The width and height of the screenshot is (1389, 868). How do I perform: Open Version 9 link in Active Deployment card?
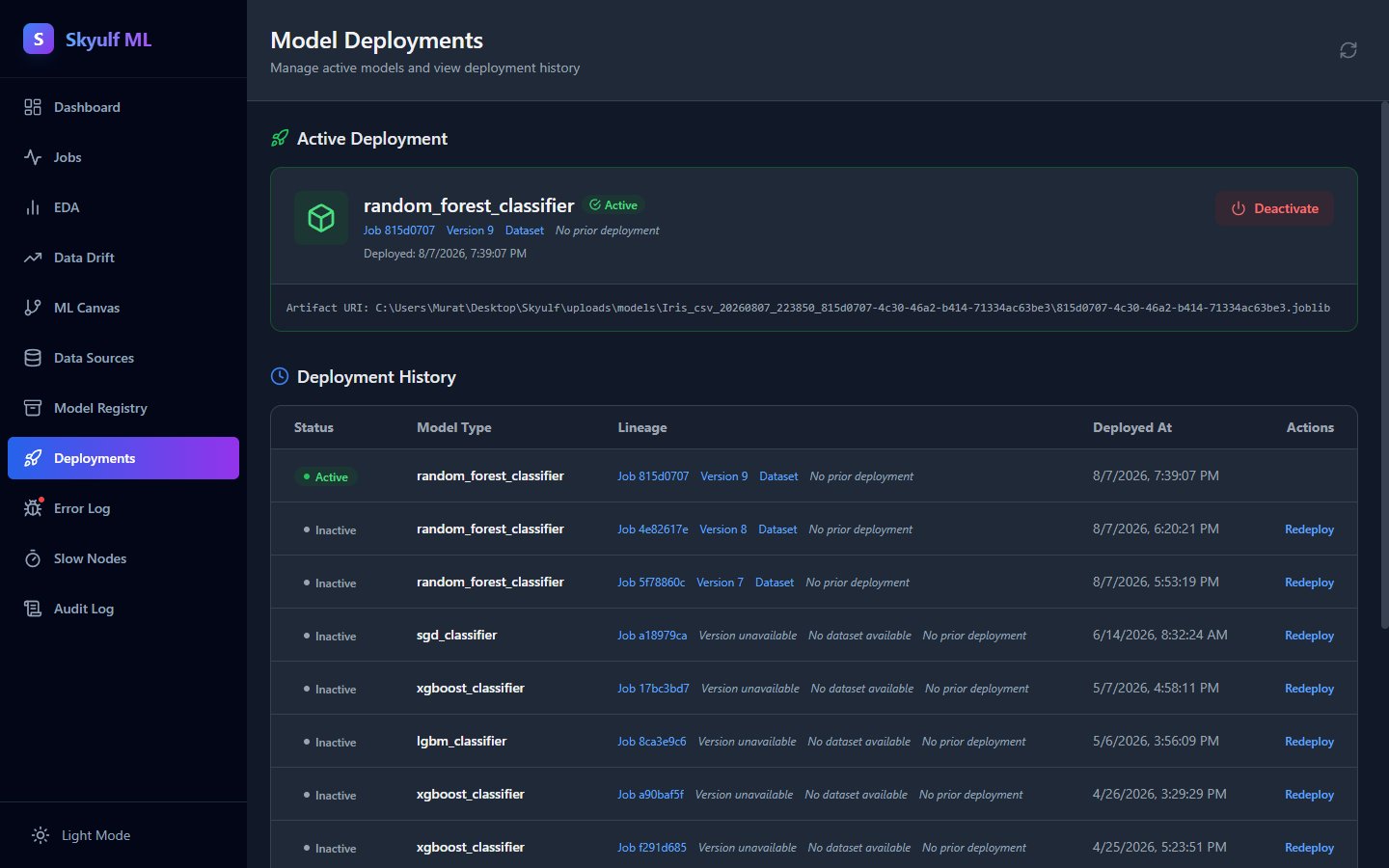tap(470, 231)
